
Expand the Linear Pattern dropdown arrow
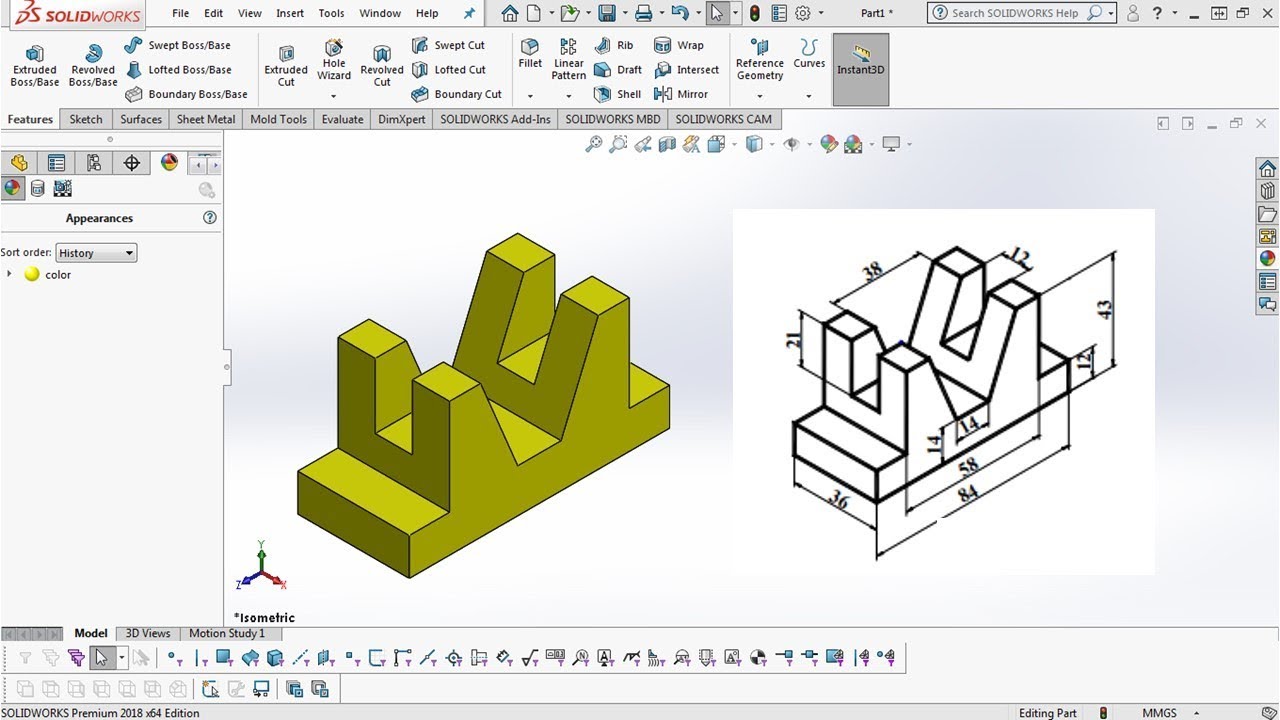pyautogui.click(x=568, y=96)
